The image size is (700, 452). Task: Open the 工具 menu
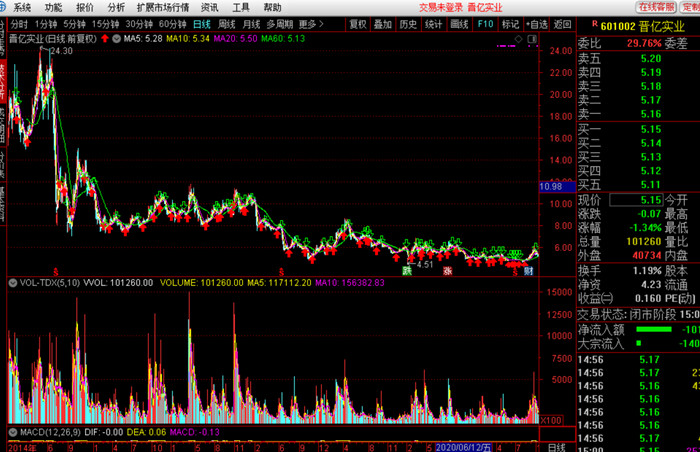tap(241, 7)
